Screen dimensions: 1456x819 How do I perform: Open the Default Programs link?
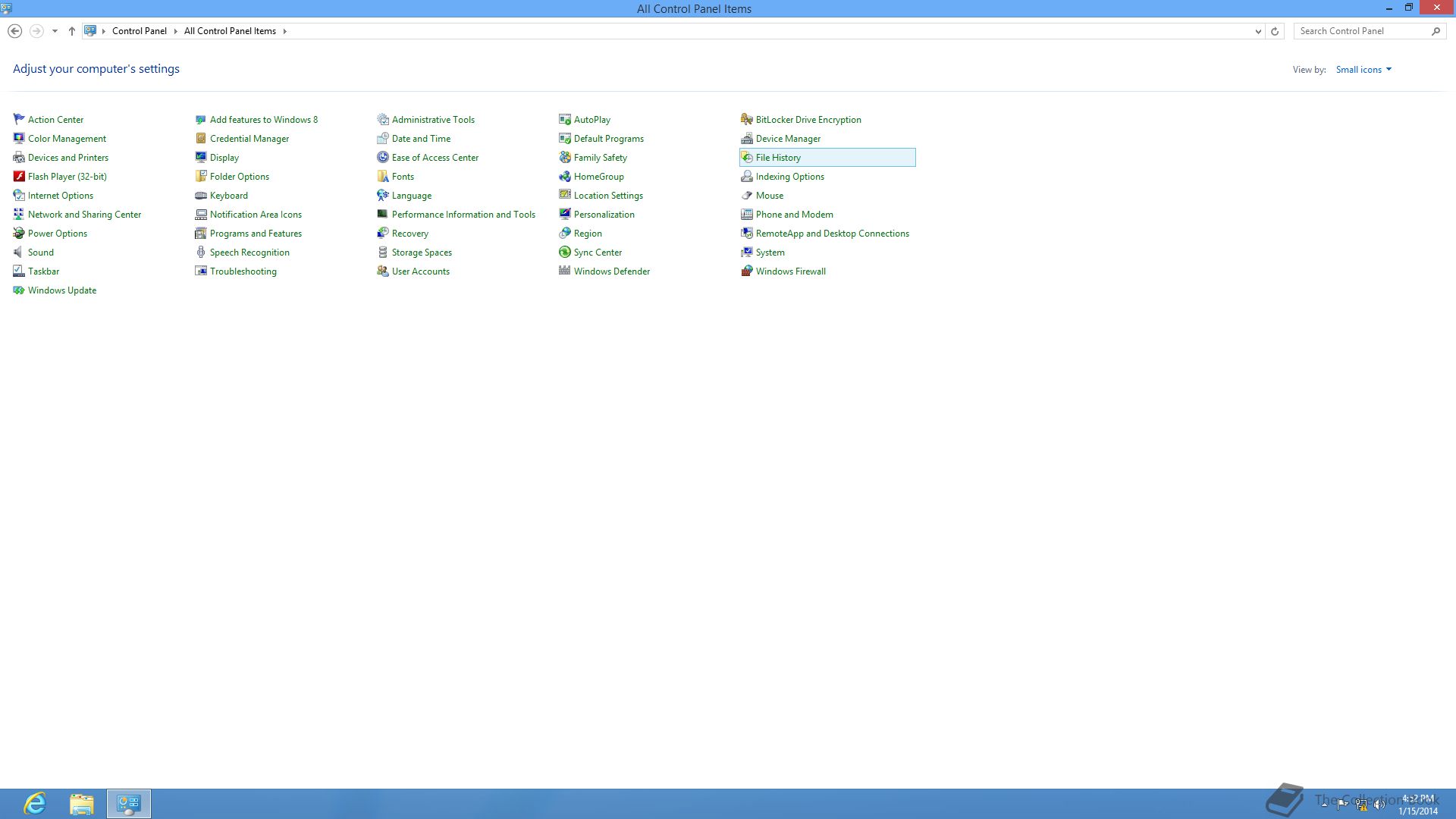(x=609, y=139)
